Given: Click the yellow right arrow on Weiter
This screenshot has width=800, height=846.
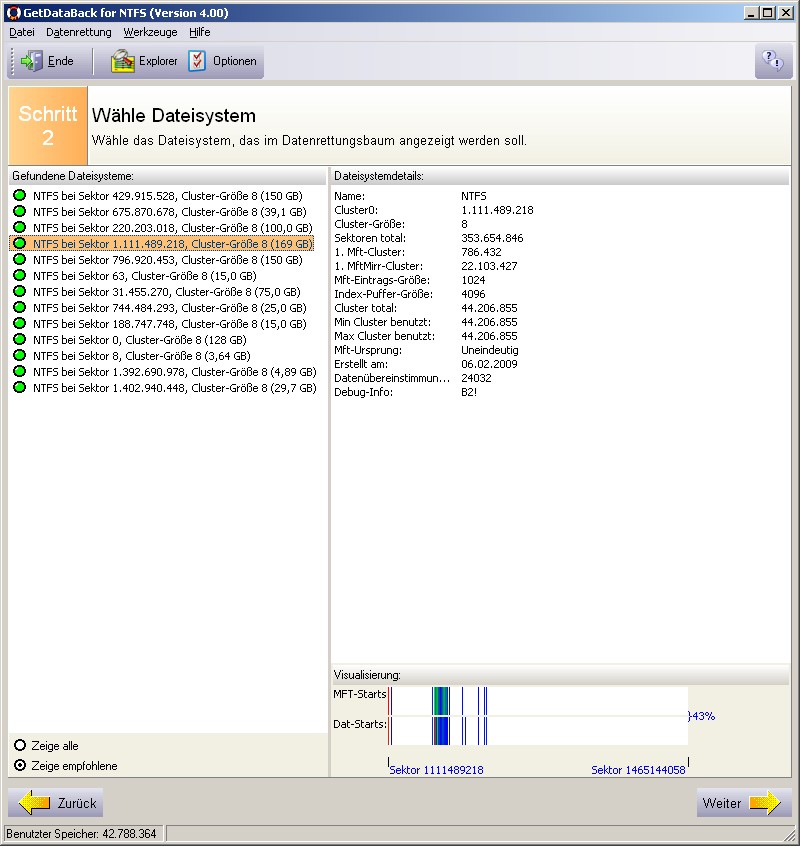Looking at the screenshot, I should click(765, 803).
